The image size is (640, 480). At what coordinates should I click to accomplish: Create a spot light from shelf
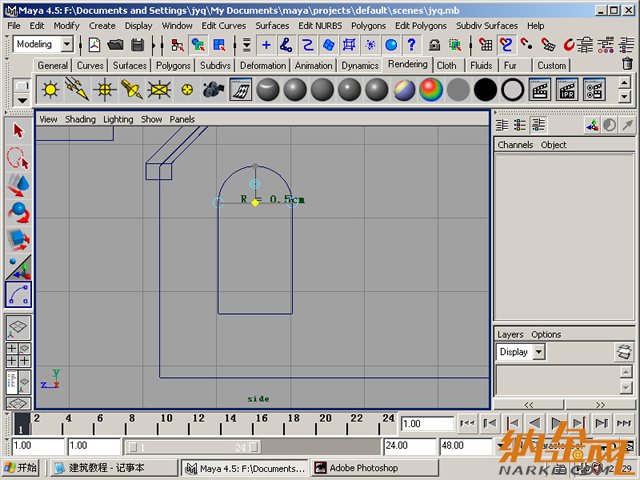pyautogui.click(x=131, y=90)
